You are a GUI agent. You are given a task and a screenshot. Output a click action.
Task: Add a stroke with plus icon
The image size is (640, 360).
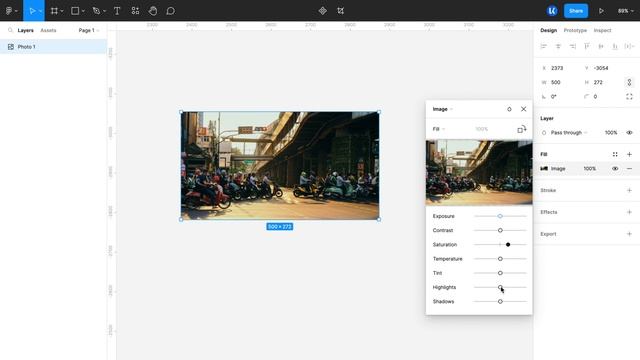point(629,190)
